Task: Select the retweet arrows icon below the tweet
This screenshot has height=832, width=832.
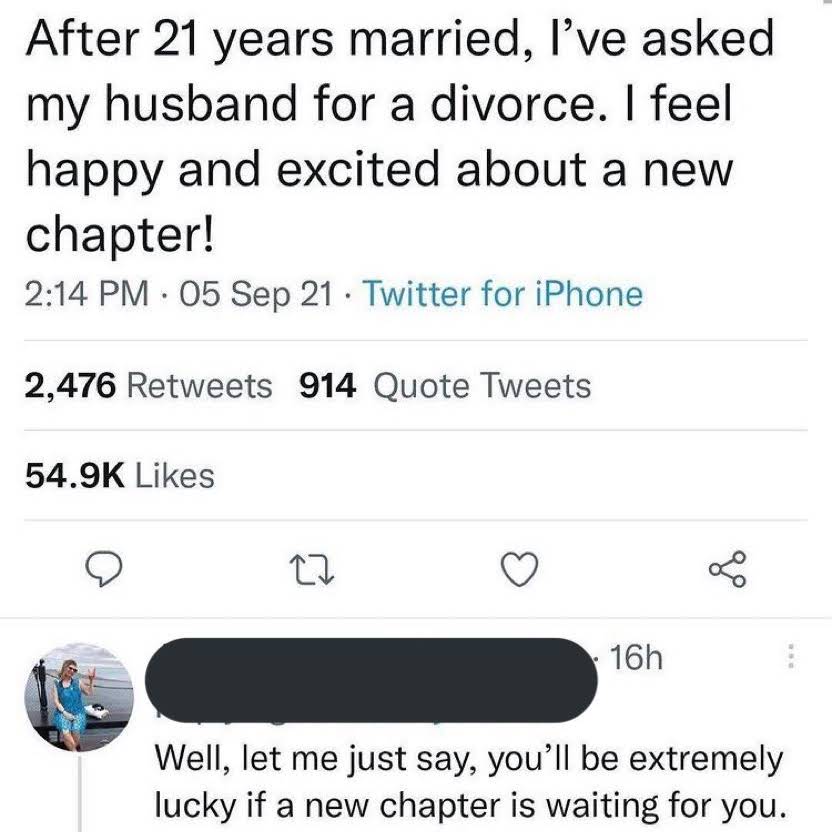Action: [311, 570]
